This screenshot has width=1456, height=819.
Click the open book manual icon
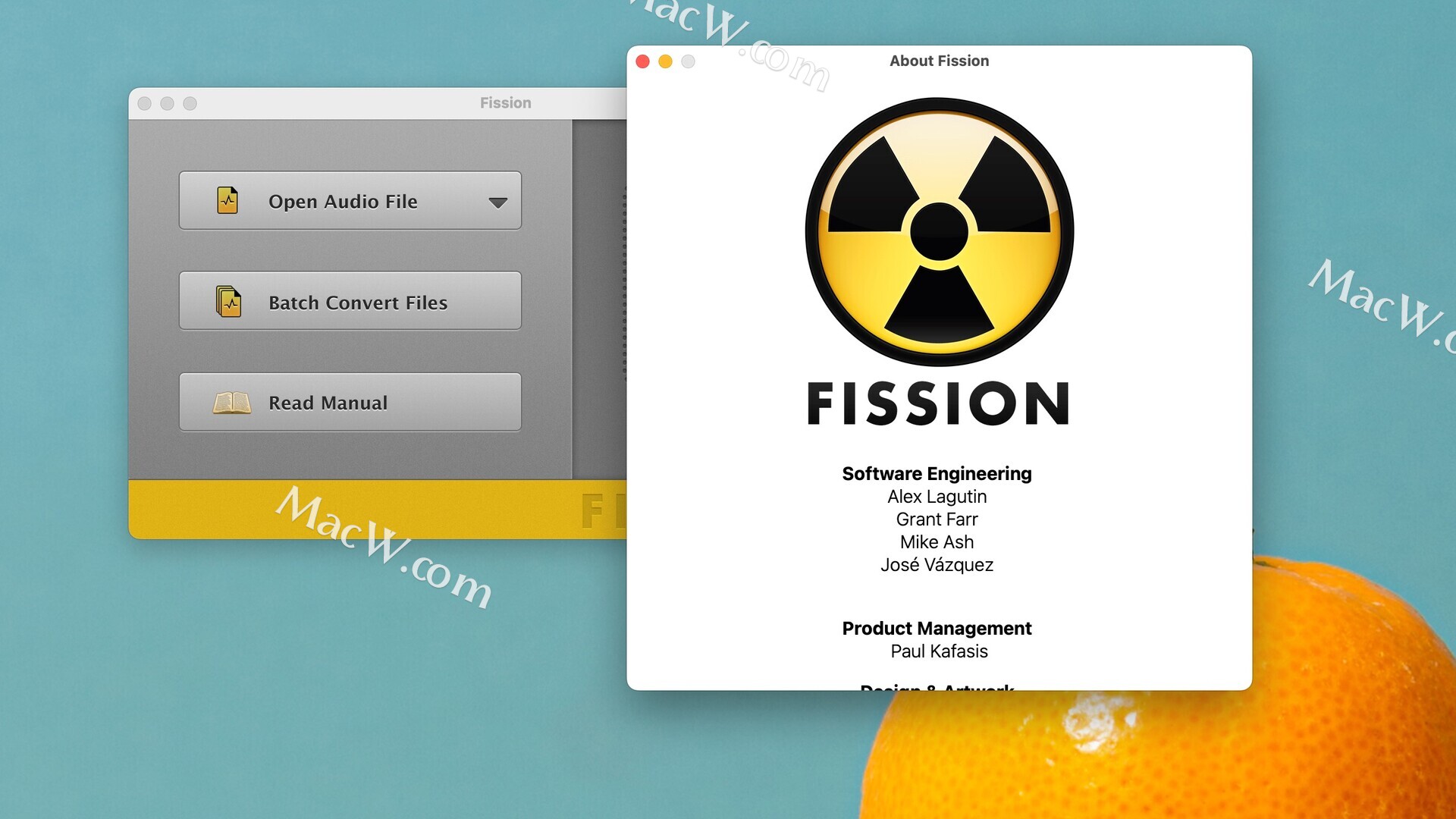tap(231, 403)
